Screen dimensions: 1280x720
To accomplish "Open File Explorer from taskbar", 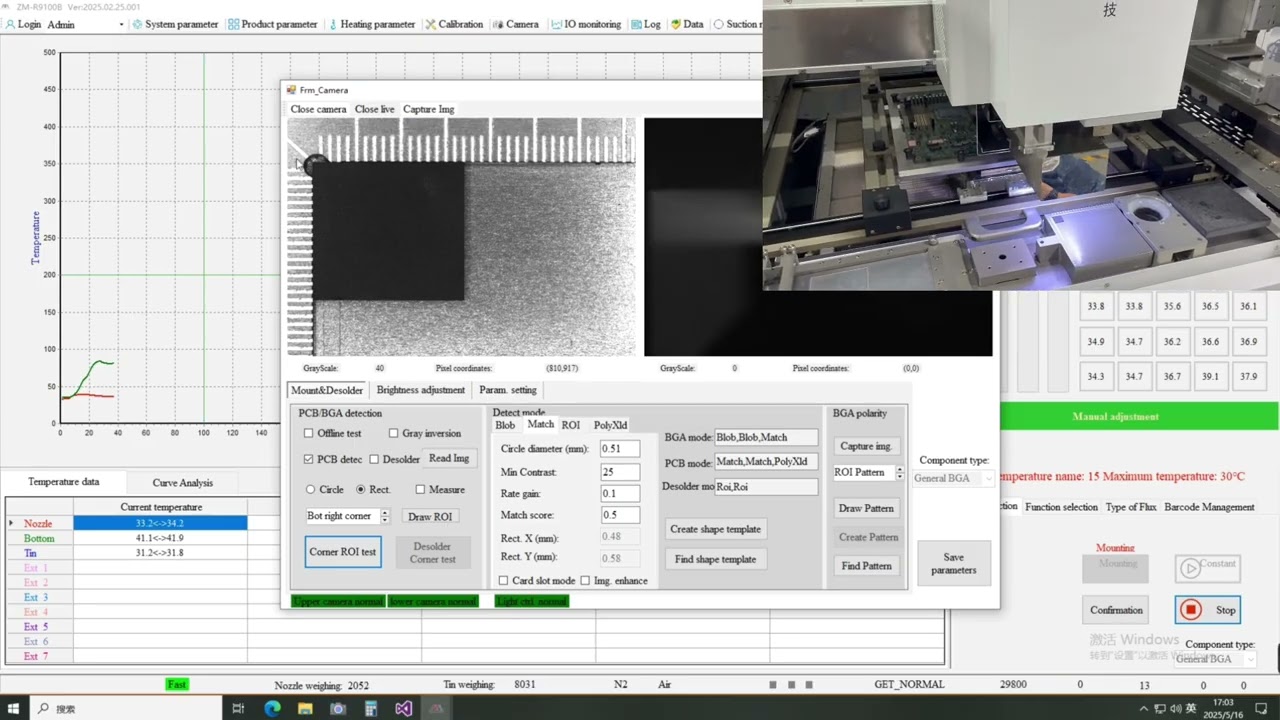I will [x=305, y=708].
